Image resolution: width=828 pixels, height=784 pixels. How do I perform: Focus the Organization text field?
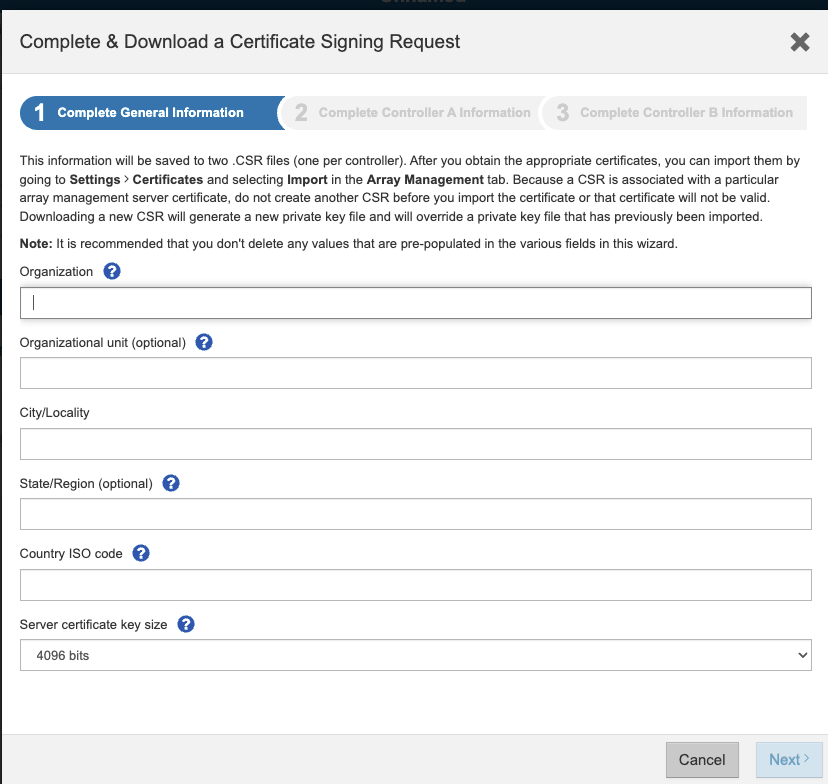[415, 303]
